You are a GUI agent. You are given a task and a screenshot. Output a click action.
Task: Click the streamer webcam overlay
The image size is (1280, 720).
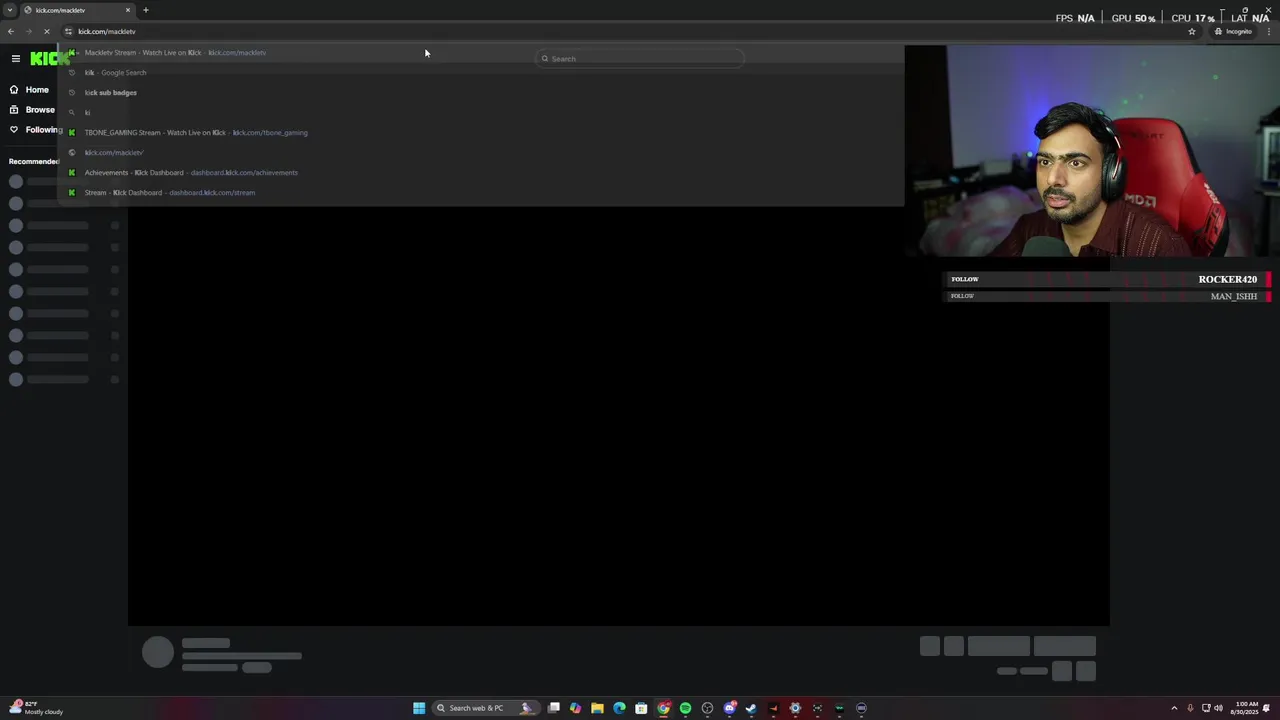(x=1094, y=150)
